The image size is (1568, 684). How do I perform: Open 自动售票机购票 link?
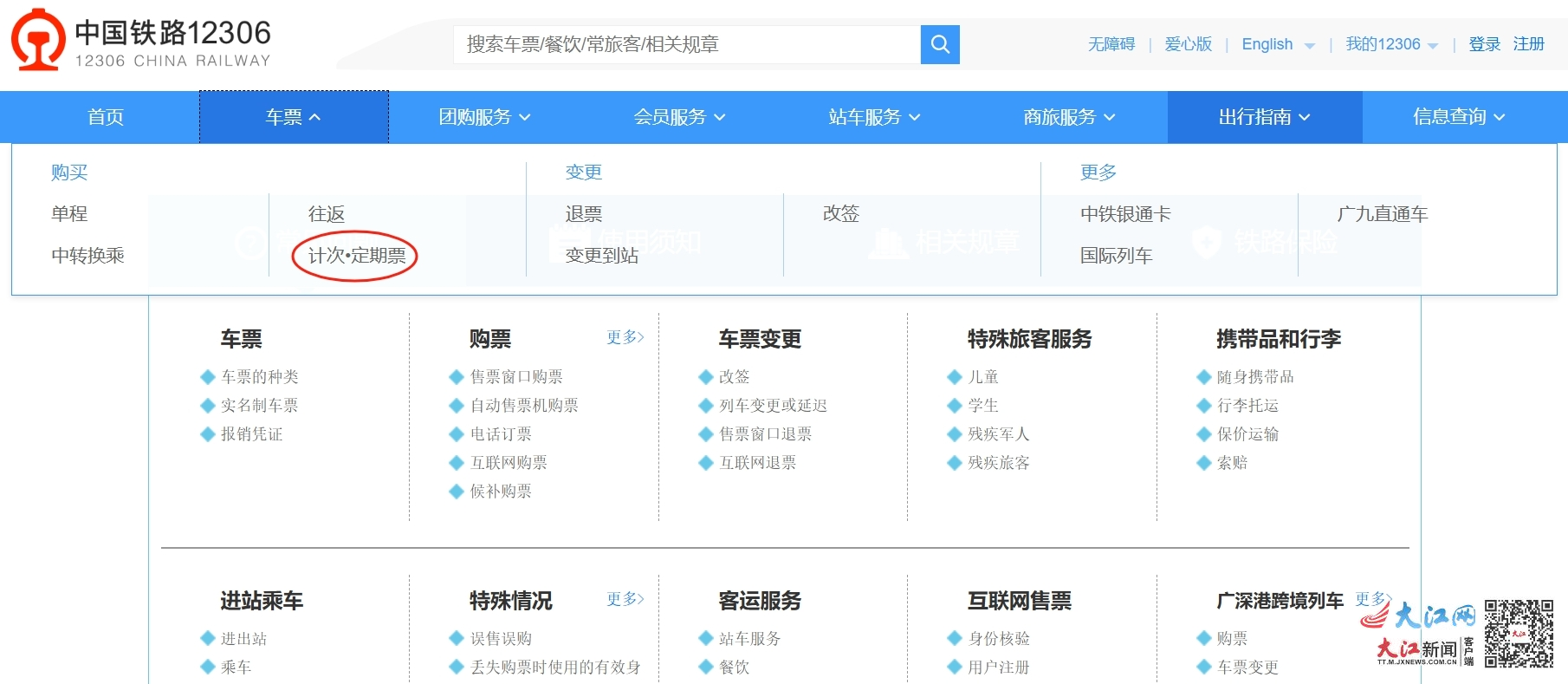point(524,405)
